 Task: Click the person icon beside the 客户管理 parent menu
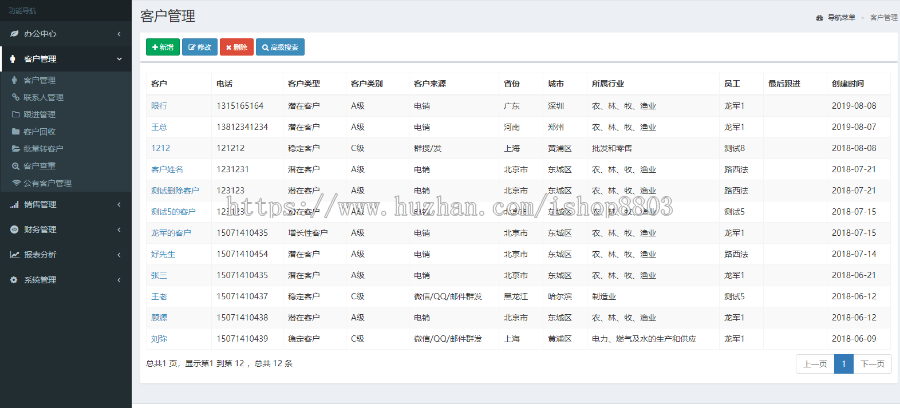click(x=13, y=59)
